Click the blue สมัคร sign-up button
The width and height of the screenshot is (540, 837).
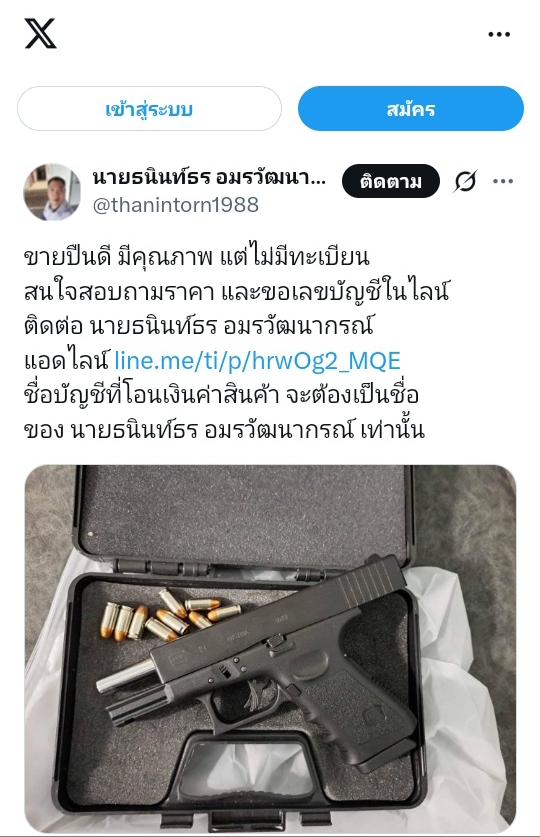411,109
